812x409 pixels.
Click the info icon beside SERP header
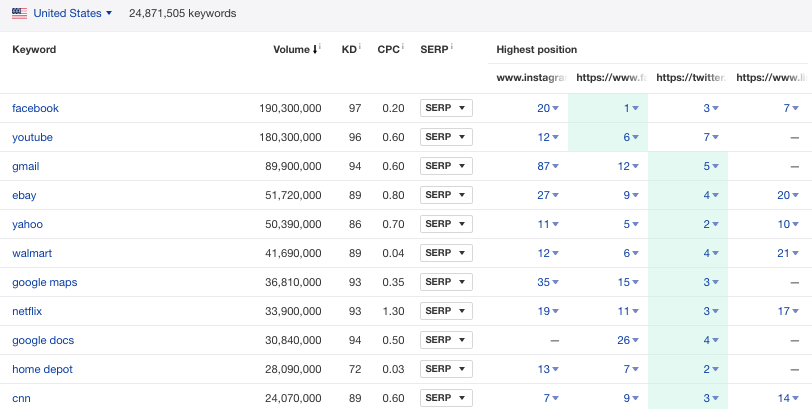tap(452, 47)
